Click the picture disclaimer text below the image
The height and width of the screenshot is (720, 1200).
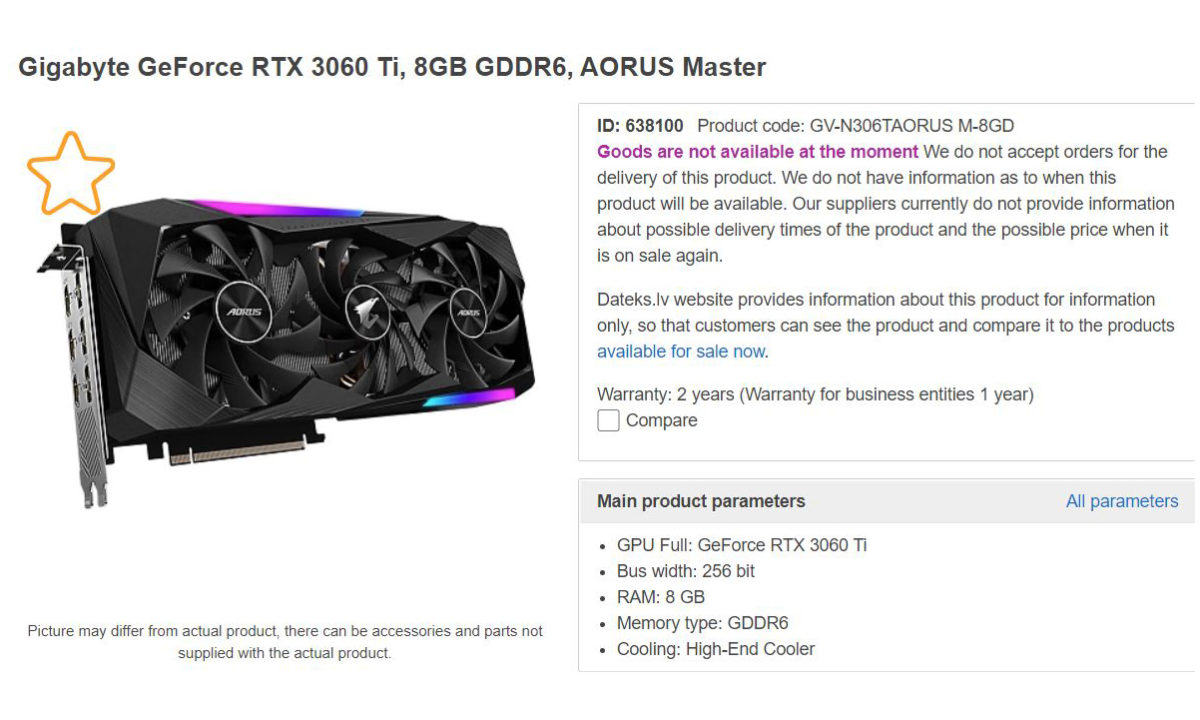pos(285,642)
